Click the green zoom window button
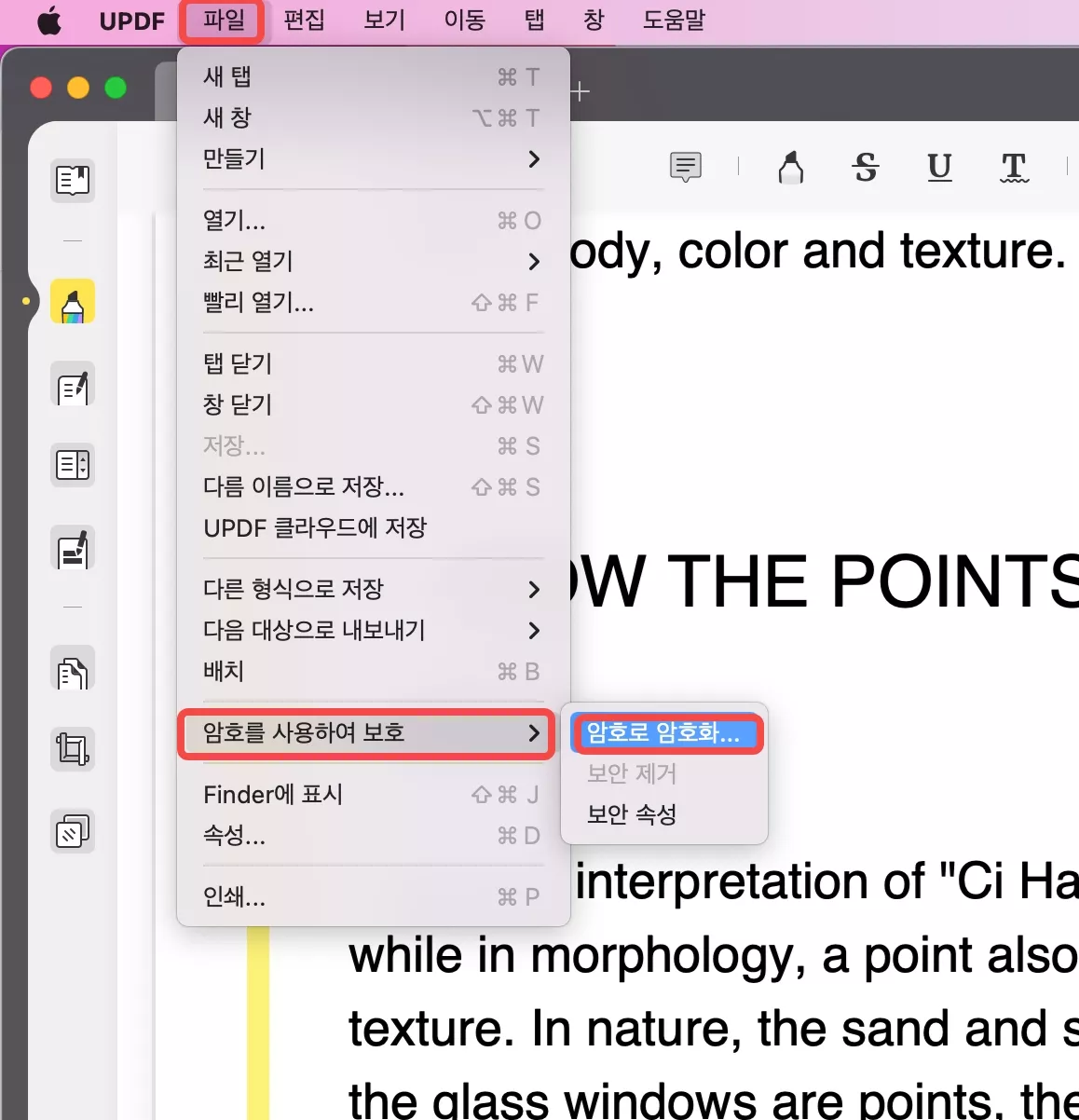 116,88
